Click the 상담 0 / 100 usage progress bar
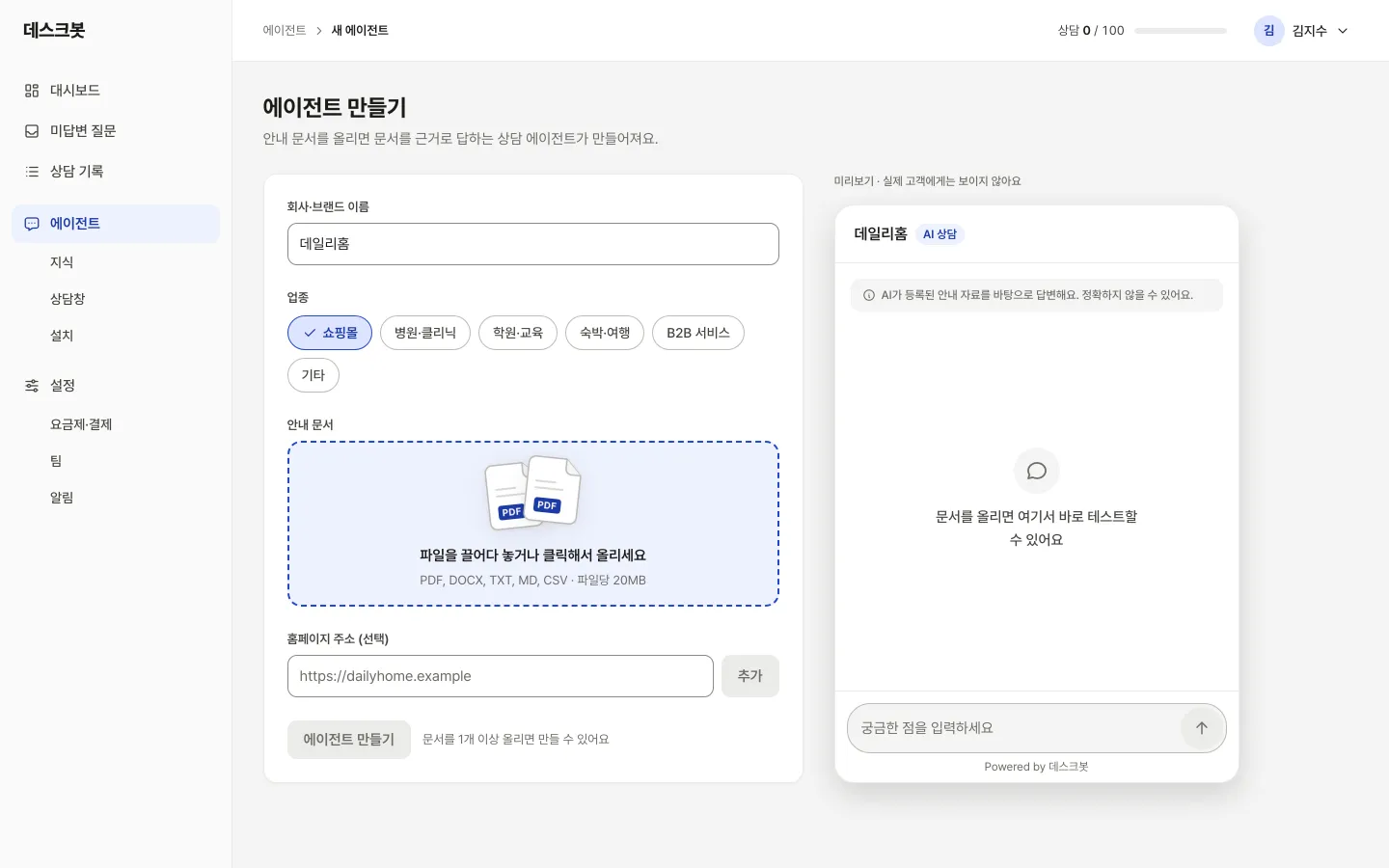The image size is (1389, 868). 1181,31
